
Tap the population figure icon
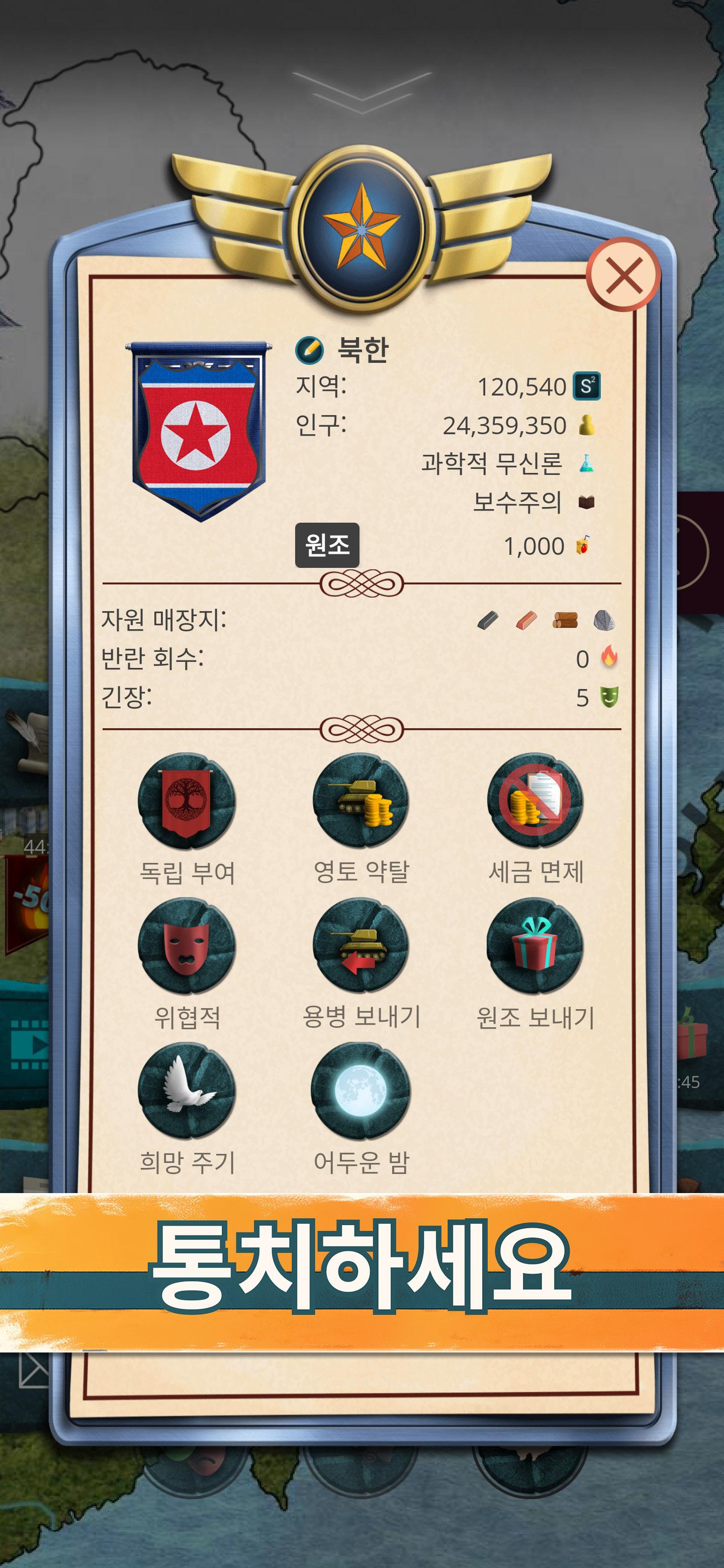tap(586, 425)
